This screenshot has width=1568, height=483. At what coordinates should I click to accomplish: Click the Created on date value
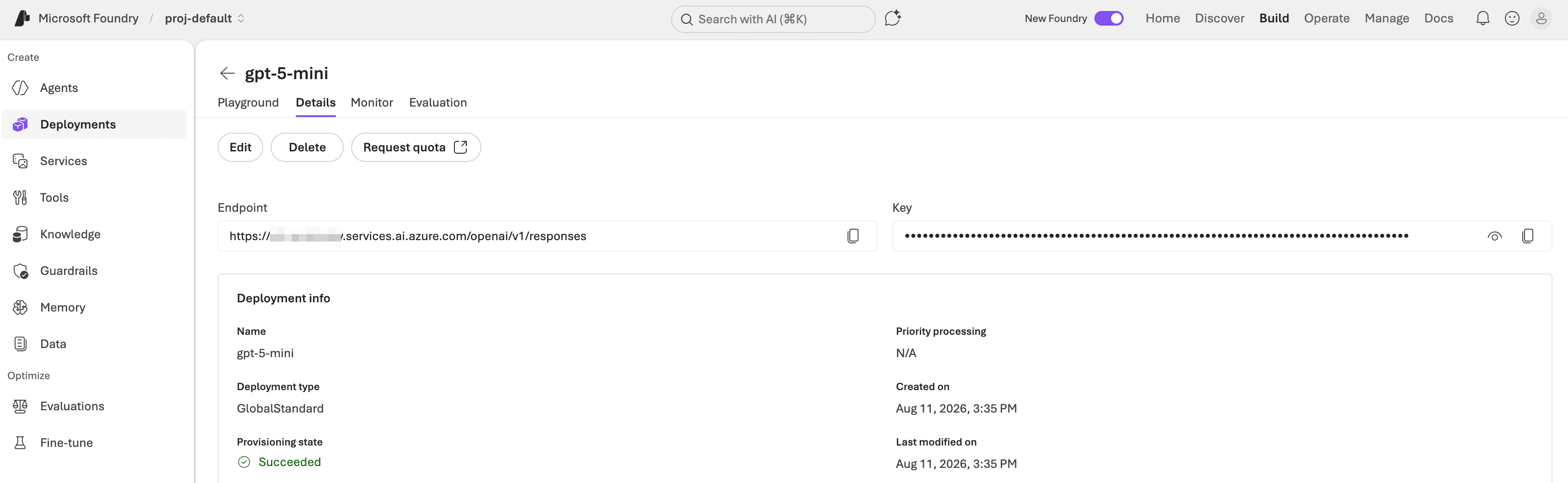click(956, 408)
